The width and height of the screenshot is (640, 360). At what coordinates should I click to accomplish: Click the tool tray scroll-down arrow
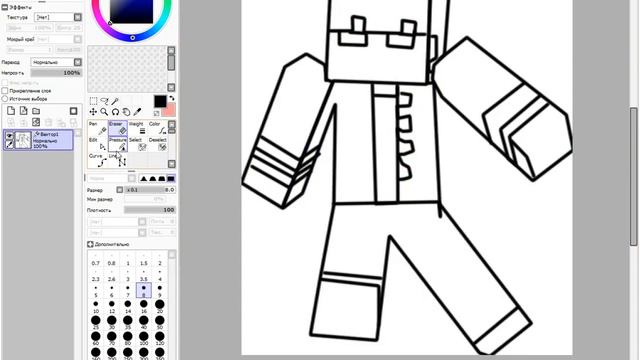pyautogui.click(x=172, y=164)
